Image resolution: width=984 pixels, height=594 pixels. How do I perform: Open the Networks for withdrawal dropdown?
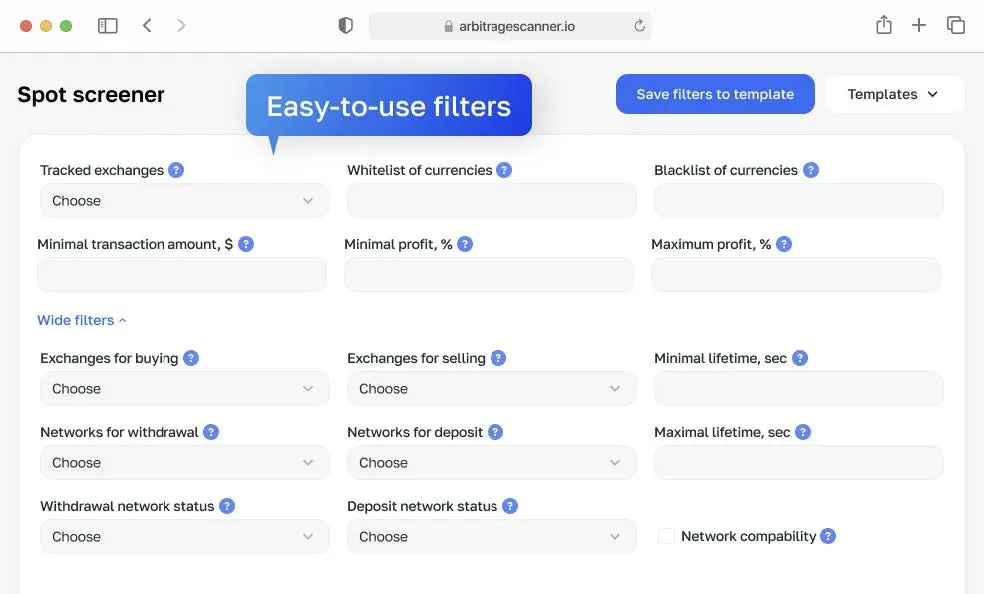click(x=184, y=463)
